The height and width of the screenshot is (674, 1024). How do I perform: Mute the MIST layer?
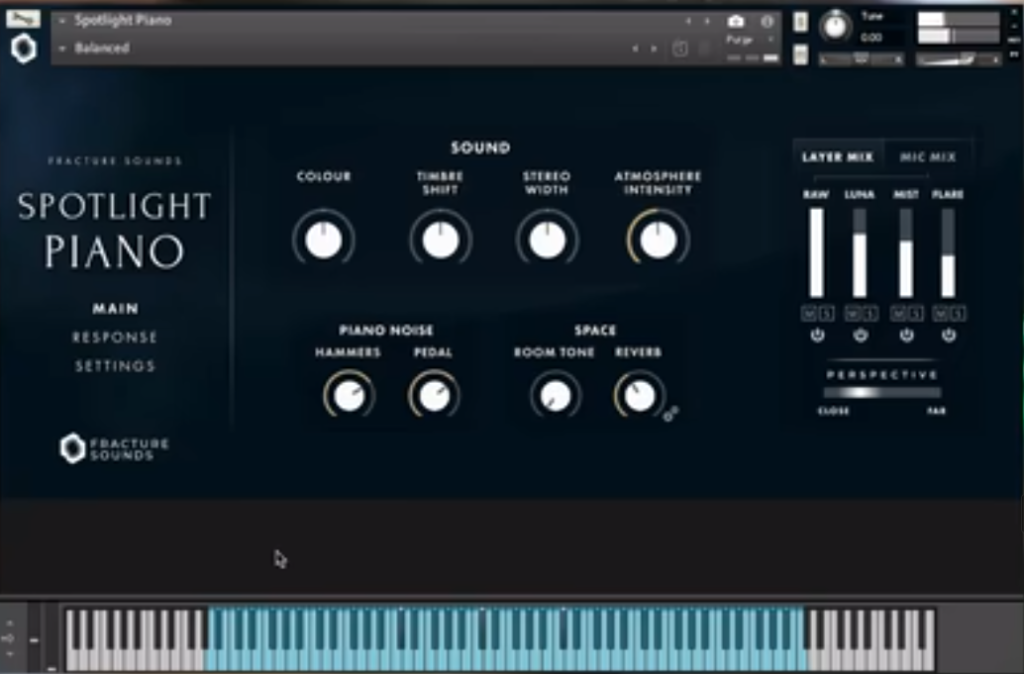pos(899,314)
